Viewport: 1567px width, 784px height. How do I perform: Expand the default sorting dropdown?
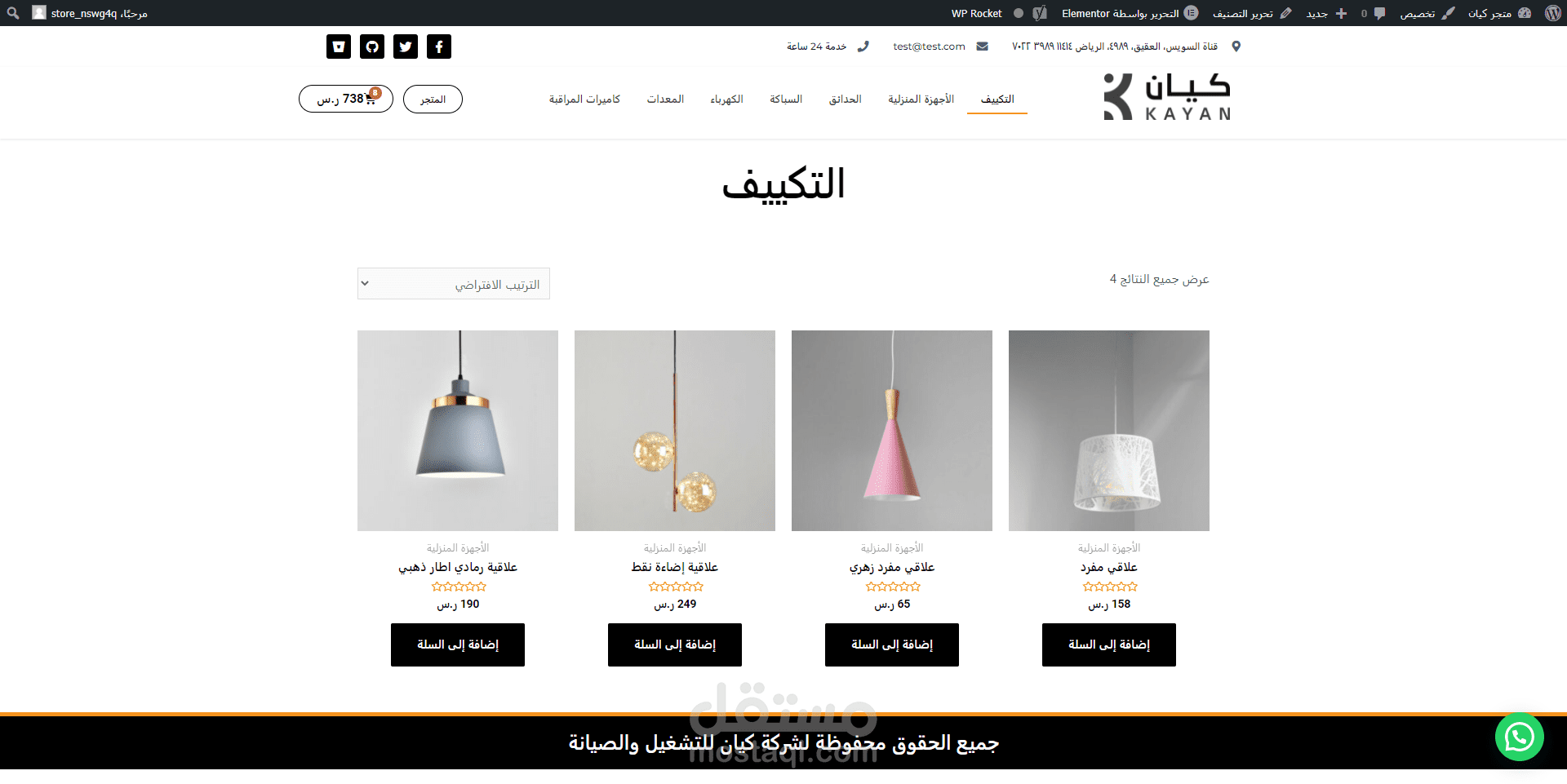click(454, 284)
